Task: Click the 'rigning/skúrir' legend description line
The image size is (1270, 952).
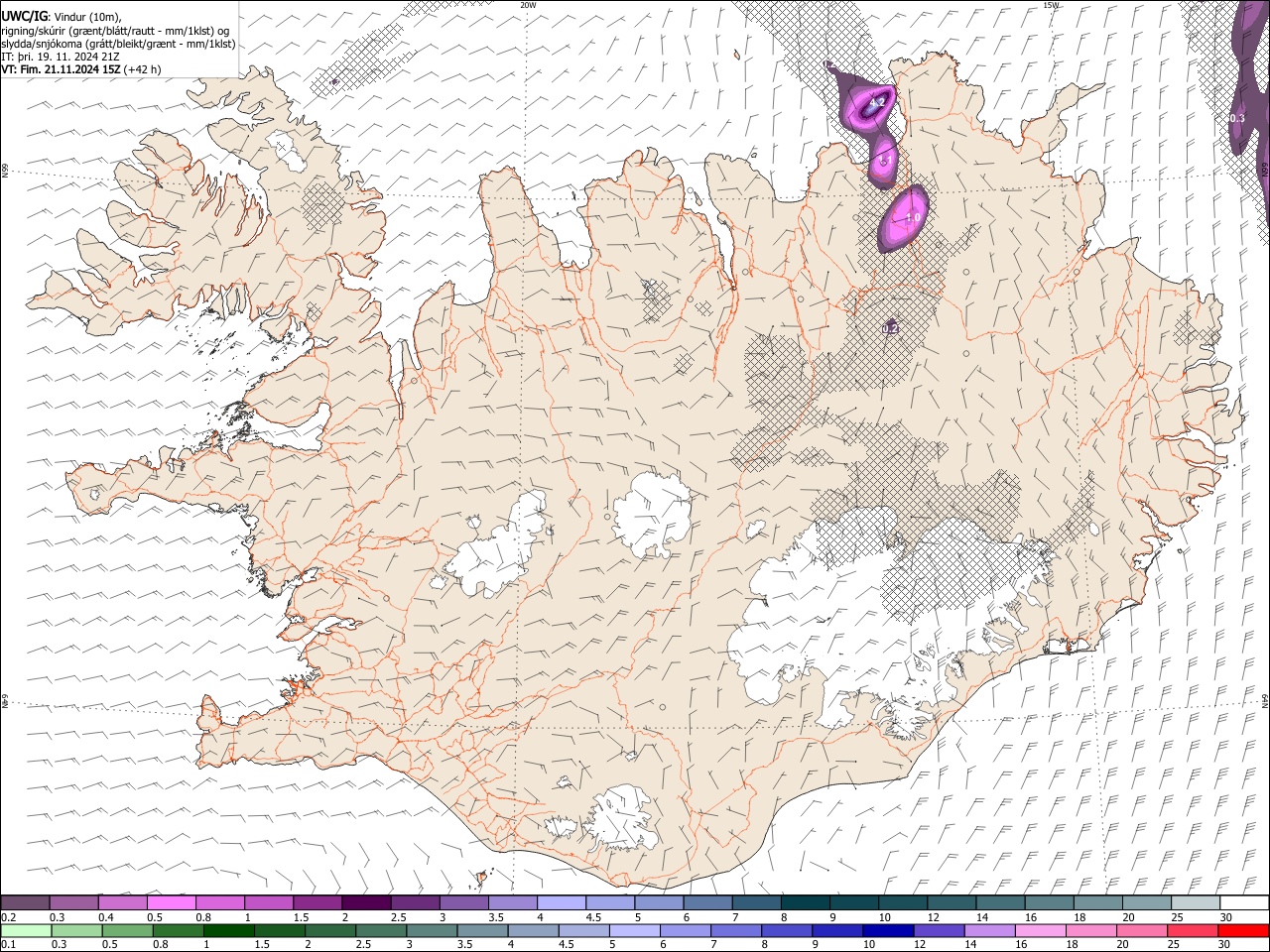Action: click(115, 30)
